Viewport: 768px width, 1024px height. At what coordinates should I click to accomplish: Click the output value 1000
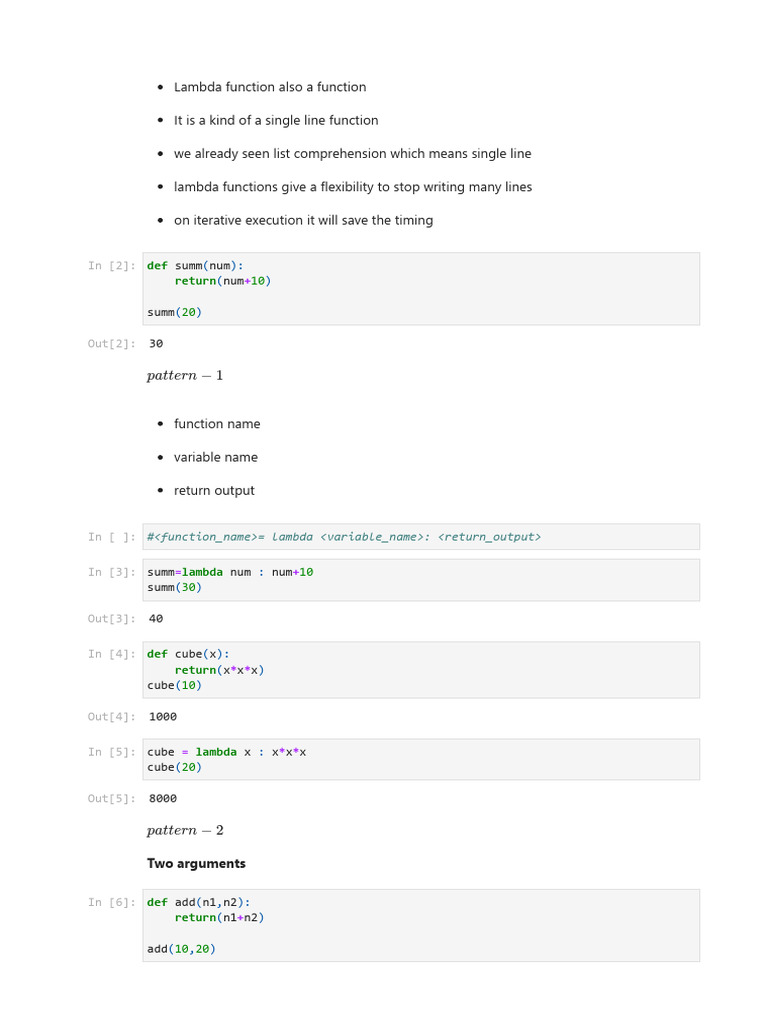163,717
